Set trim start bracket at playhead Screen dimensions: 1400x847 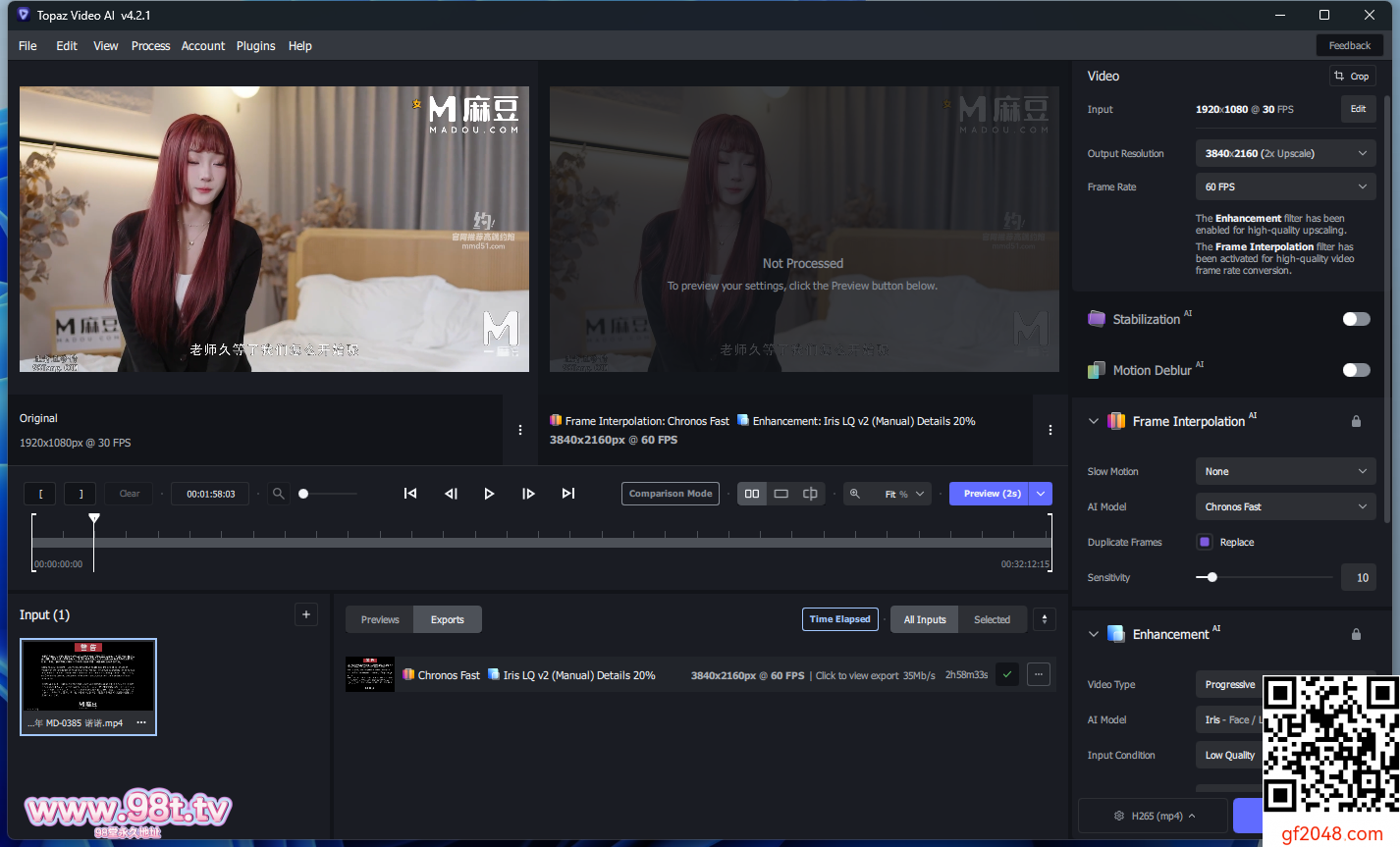[x=40, y=494]
